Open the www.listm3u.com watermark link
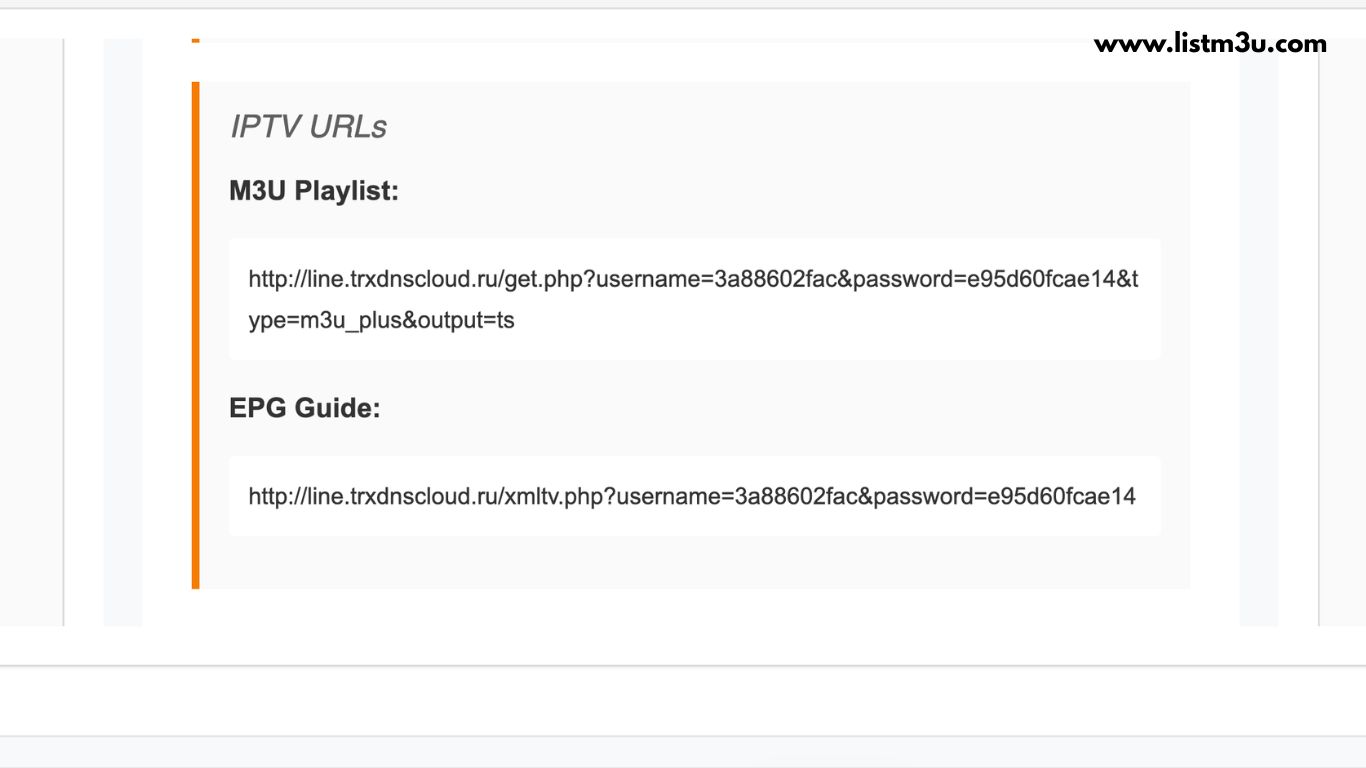The image size is (1366, 768). [1210, 44]
